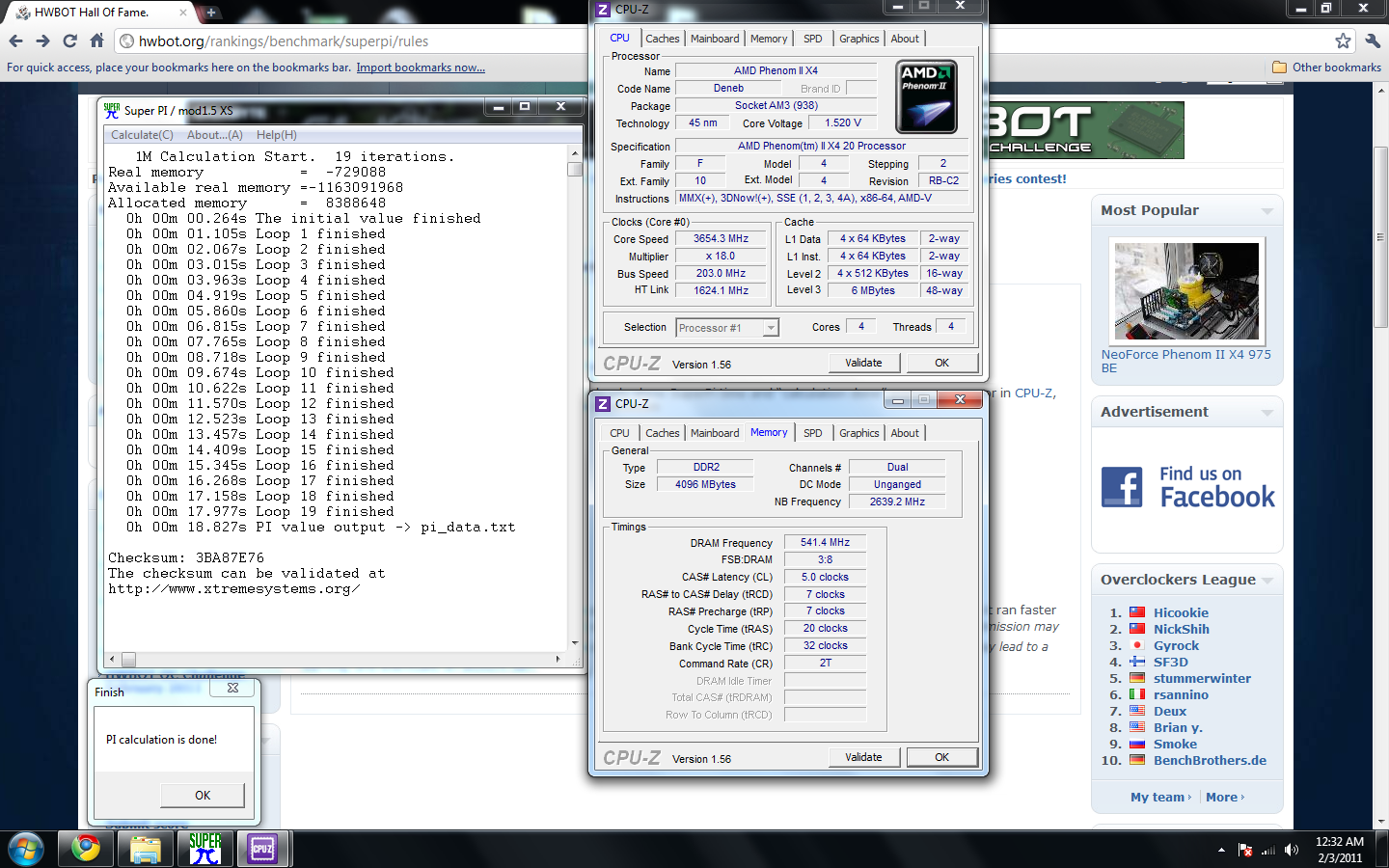Open Mainboard tab in lower CPU-Z window
1389x868 pixels.
point(715,433)
